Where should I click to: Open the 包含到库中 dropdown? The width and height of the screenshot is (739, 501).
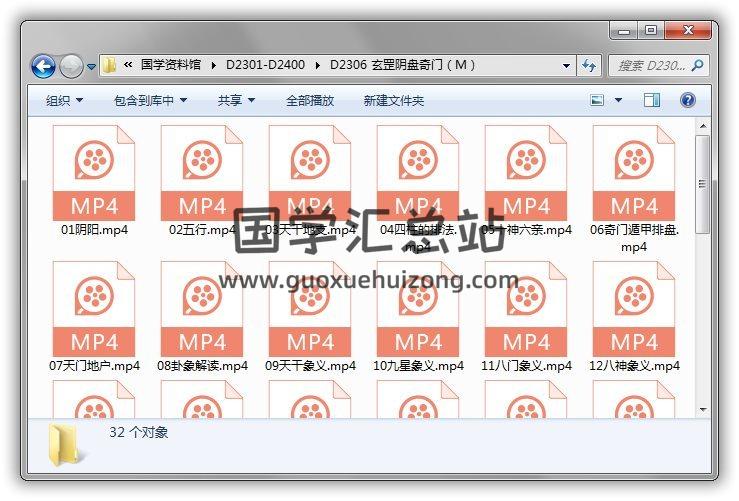pos(150,100)
